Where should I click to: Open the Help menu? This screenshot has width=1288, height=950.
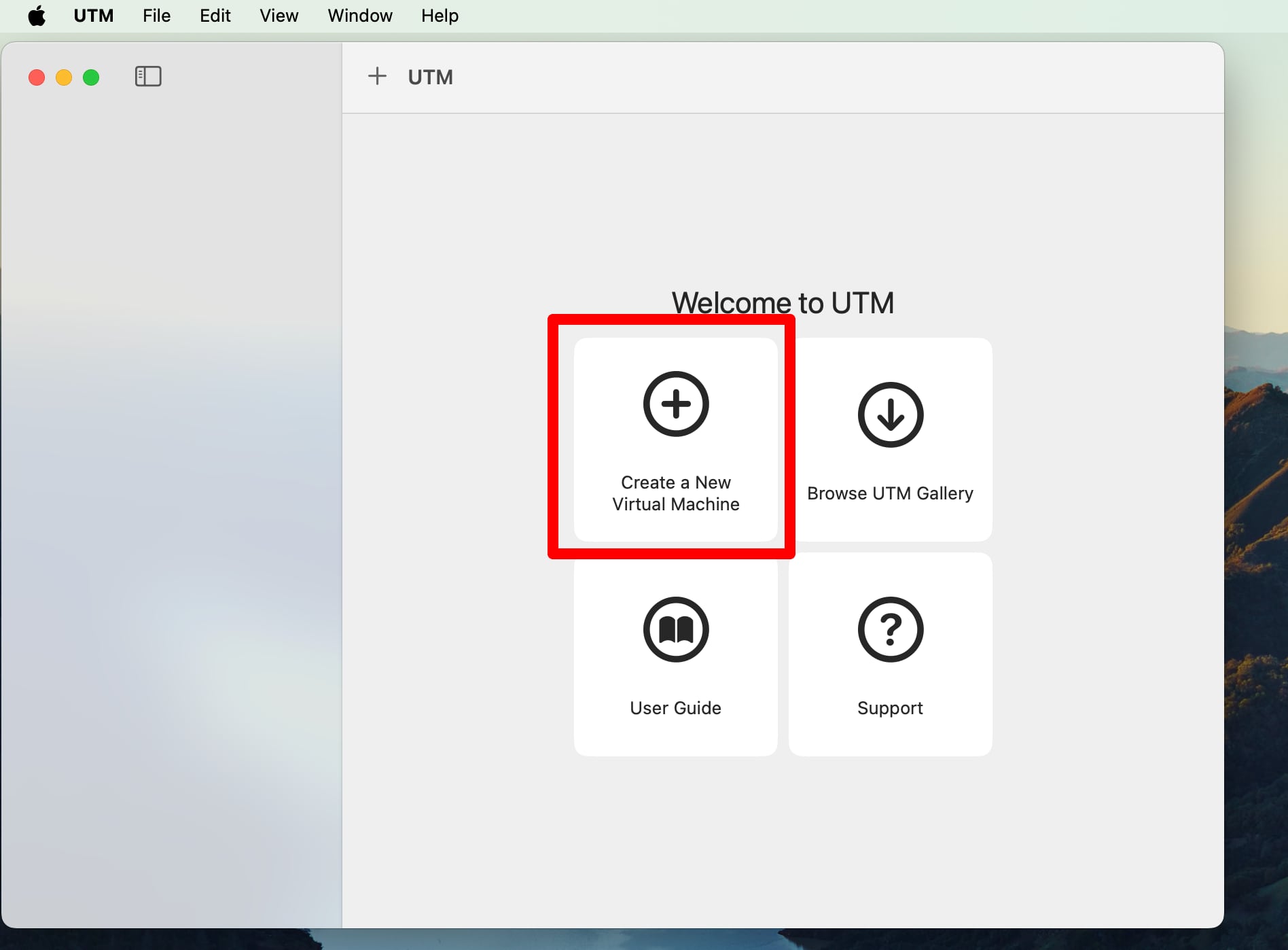[440, 16]
